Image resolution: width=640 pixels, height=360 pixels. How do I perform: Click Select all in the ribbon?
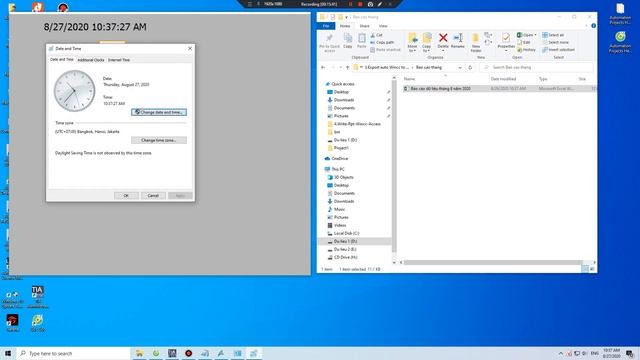553,35
